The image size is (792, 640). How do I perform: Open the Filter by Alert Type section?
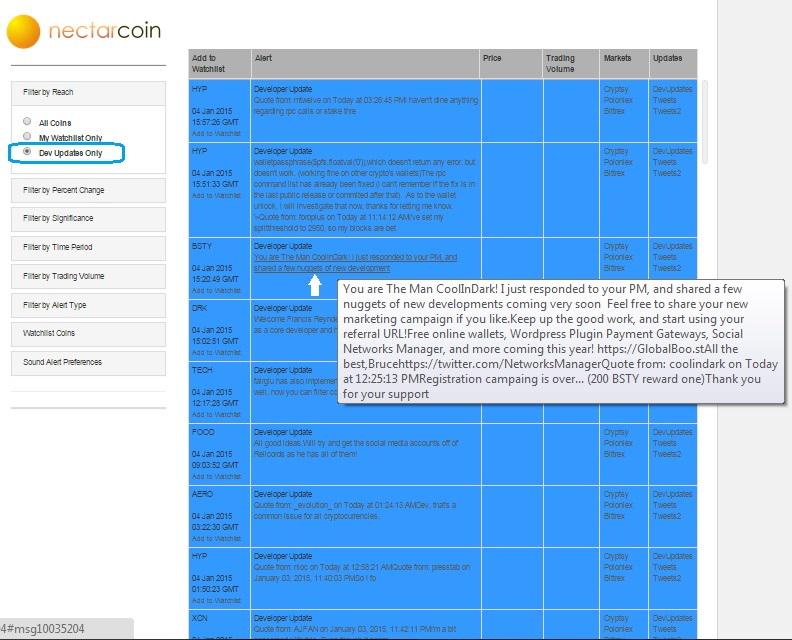(x=88, y=306)
